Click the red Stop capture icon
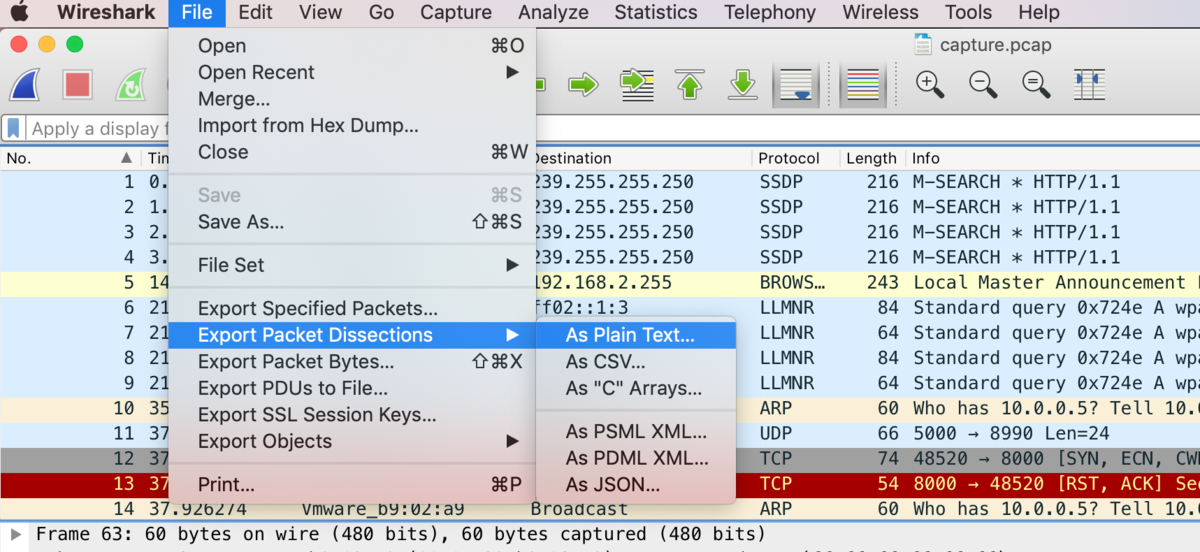The width and height of the screenshot is (1200, 552). coord(78,85)
